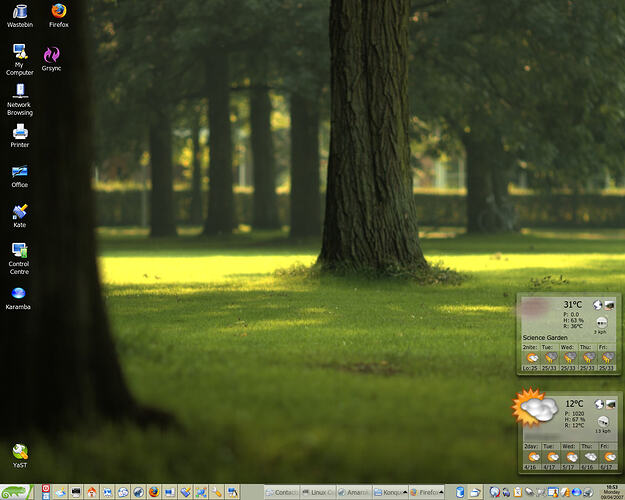
Task: Click the dark globe browser icon in the panel
Action: coord(138,492)
